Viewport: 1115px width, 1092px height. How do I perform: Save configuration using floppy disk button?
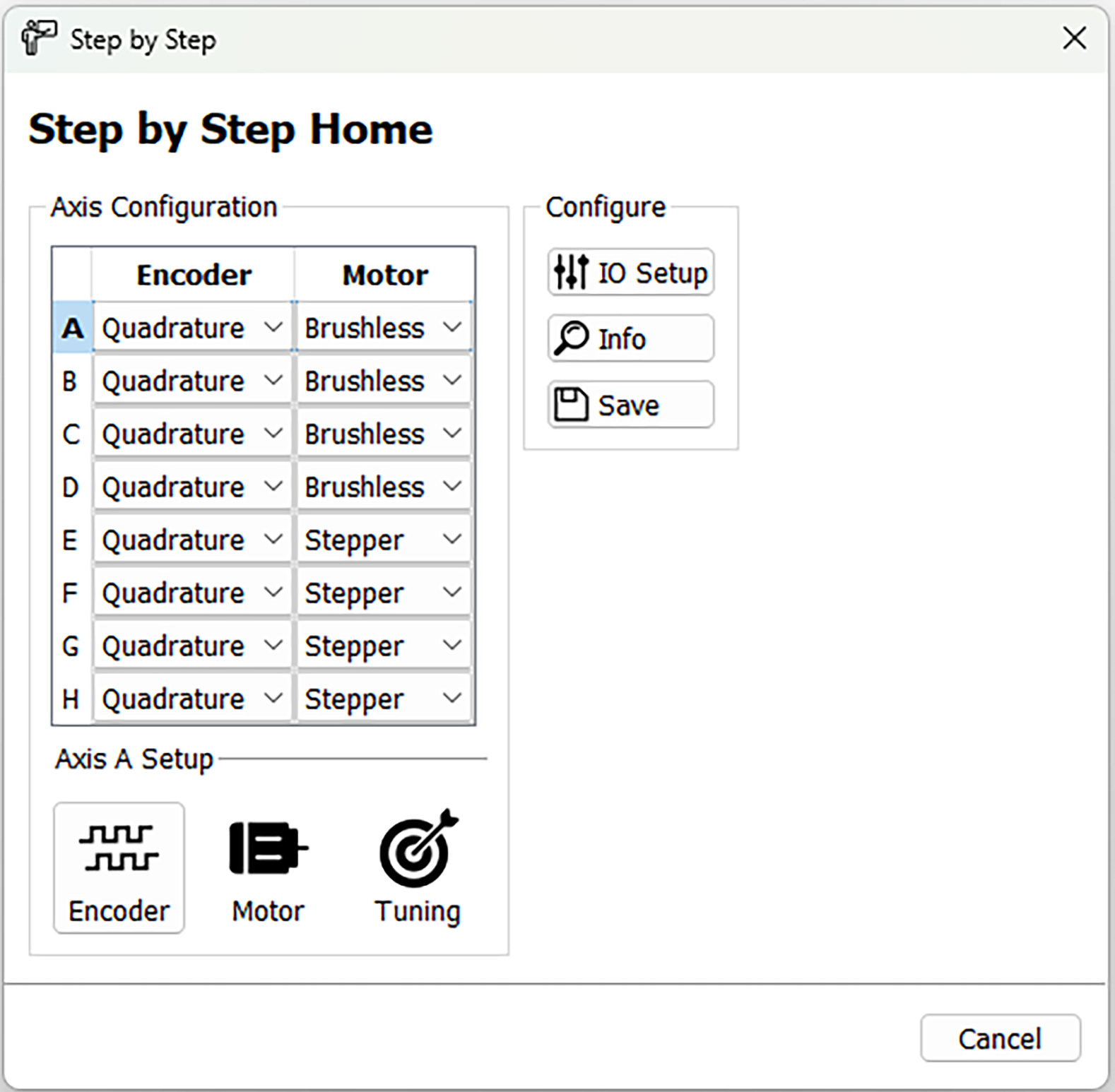[x=630, y=405]
